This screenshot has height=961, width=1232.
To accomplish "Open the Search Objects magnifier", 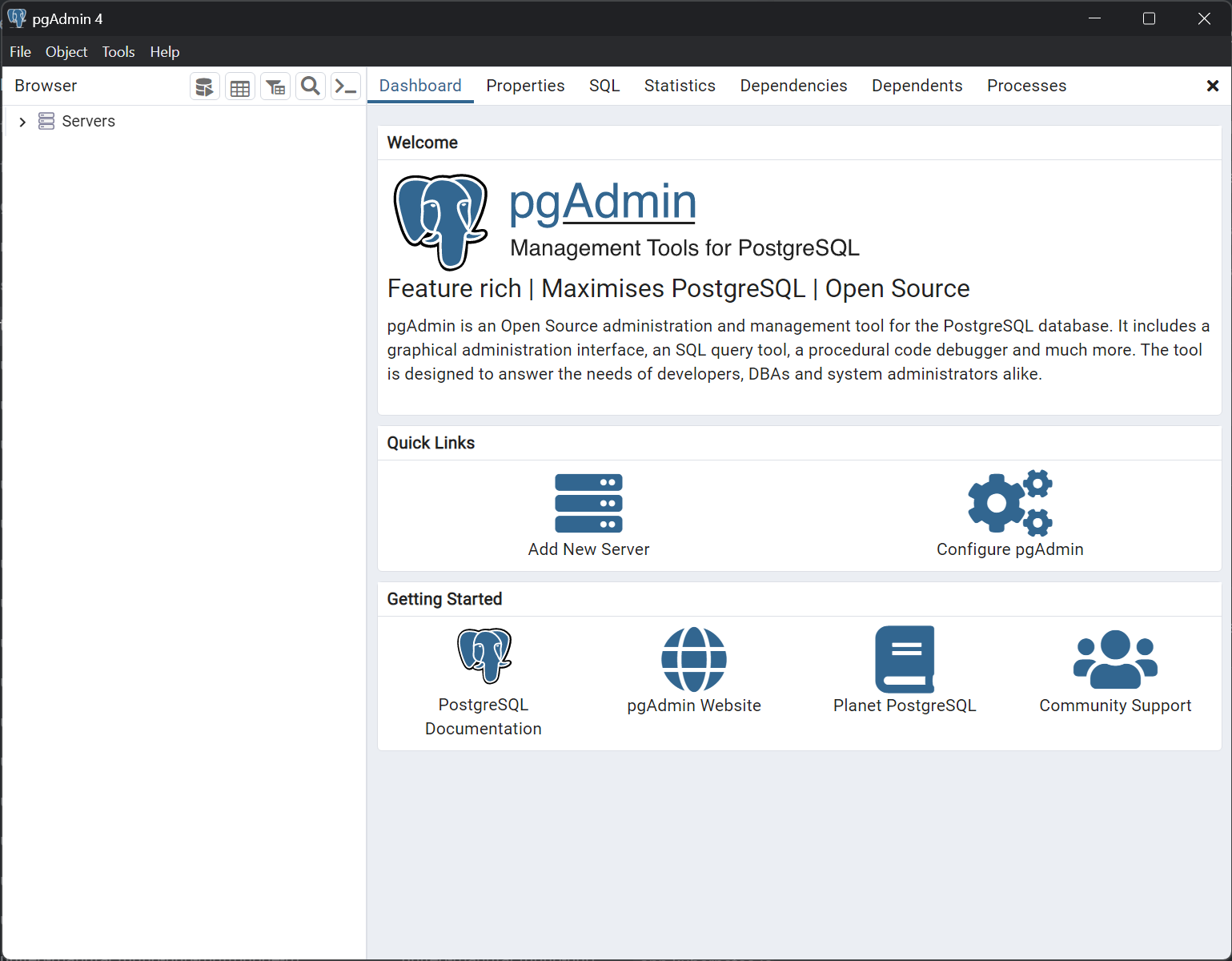I will [310, 86].
